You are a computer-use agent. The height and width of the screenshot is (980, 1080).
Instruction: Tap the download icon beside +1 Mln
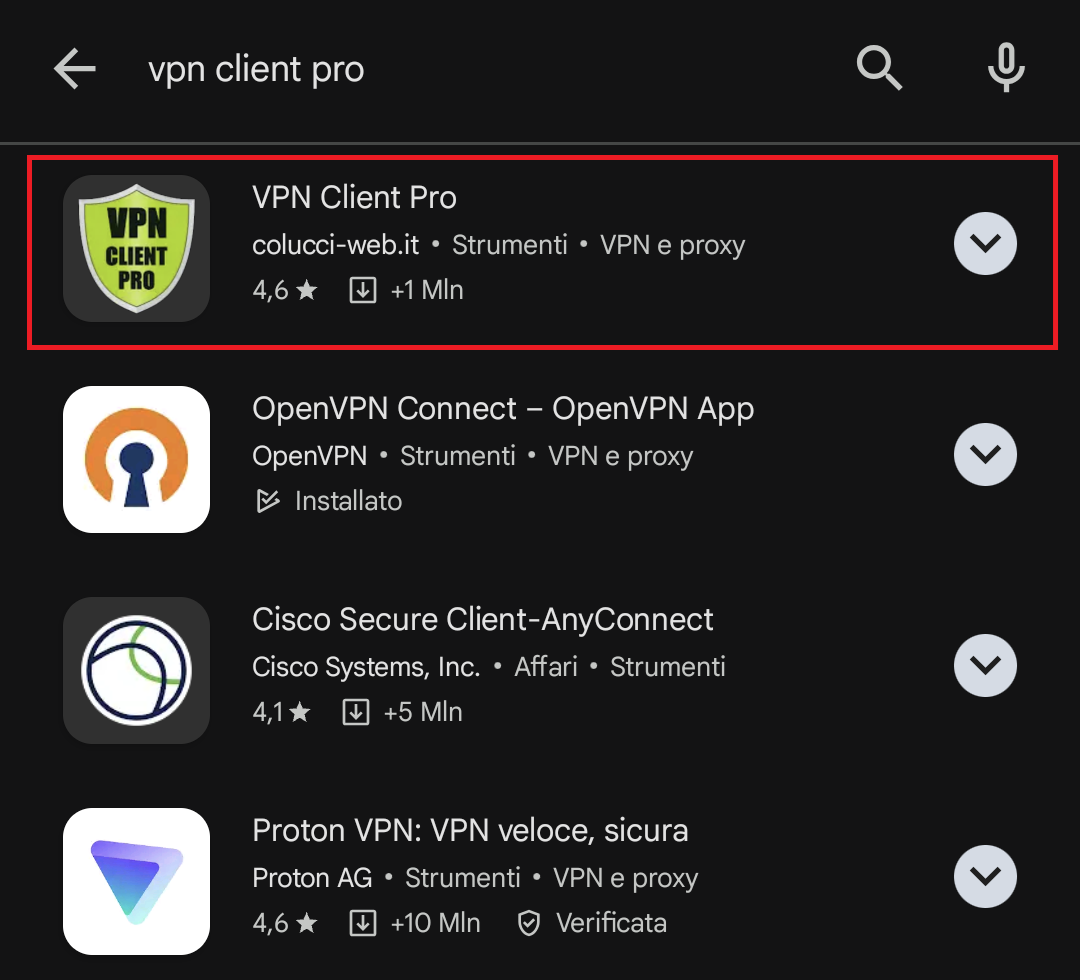(x=363, y=290)
